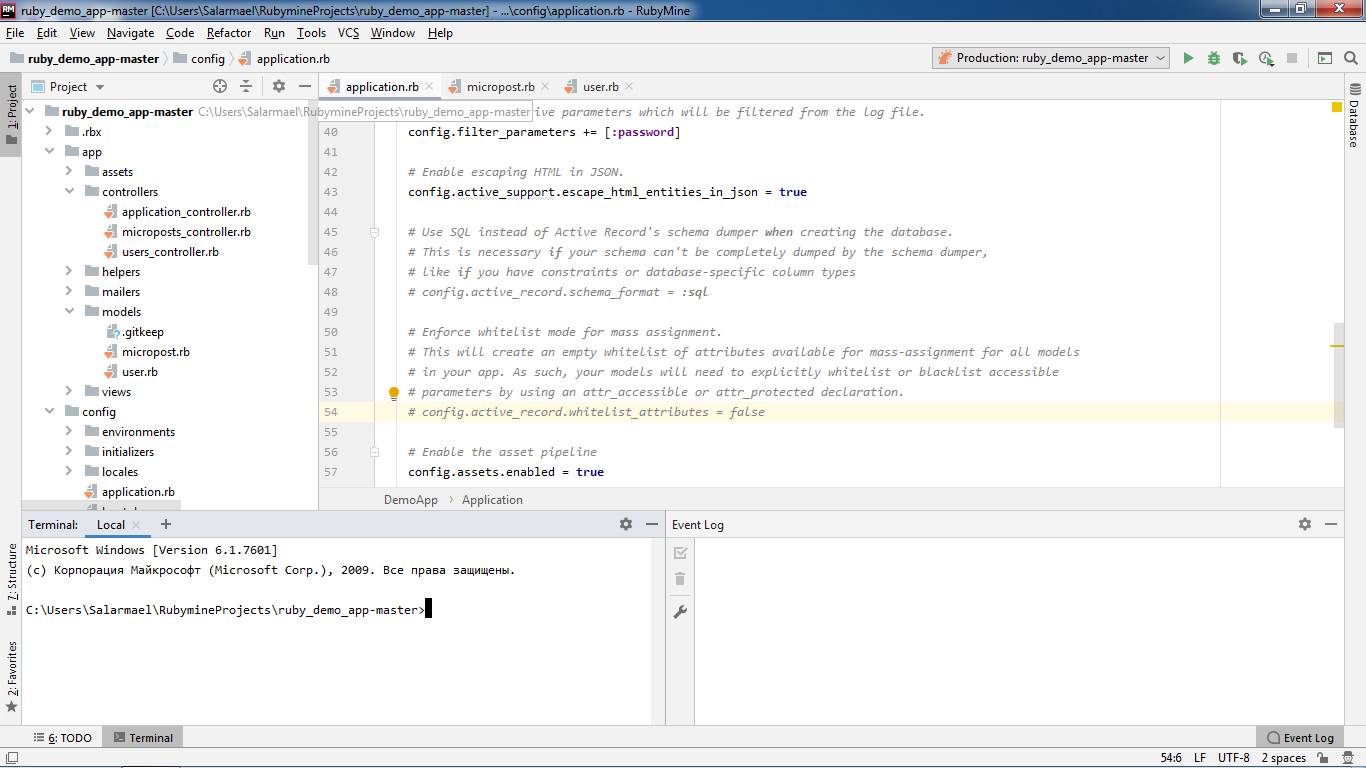The height and width of the screenshot is (768, 1366).
Task: Click the lightbulb intention icon on line 53
Action: 394,393
